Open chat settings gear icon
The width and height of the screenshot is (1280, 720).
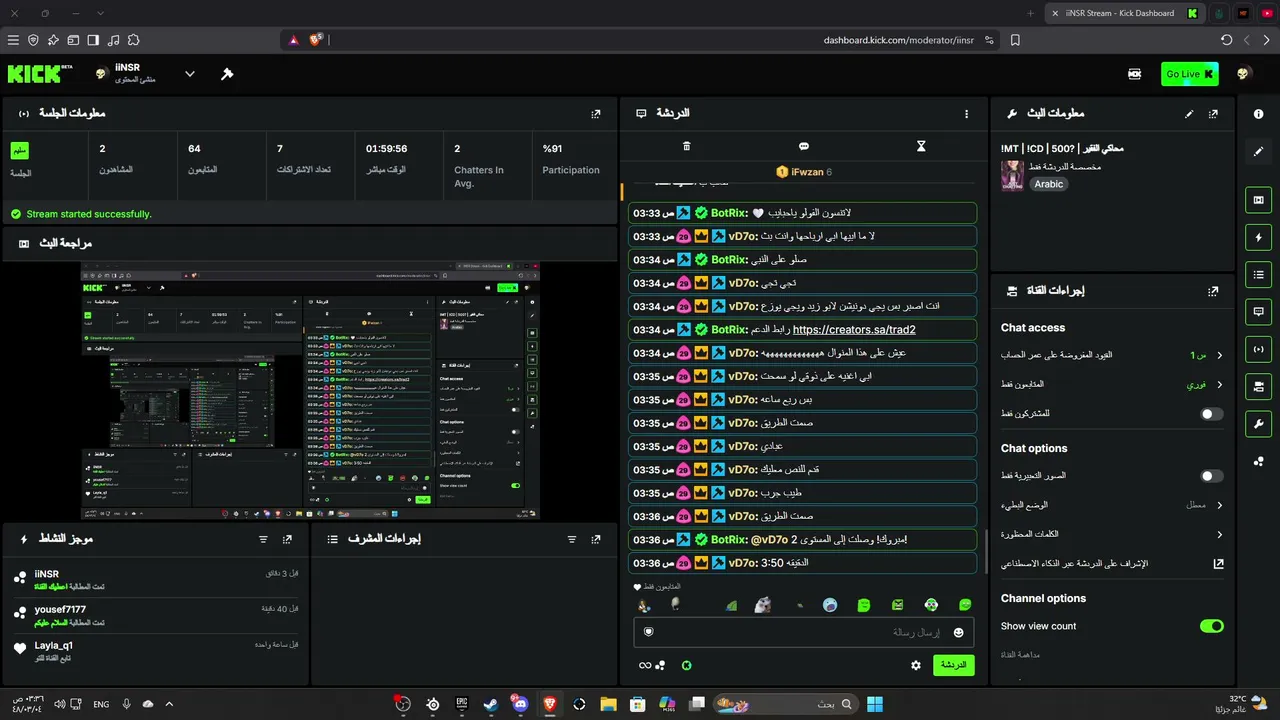point(915,665)
